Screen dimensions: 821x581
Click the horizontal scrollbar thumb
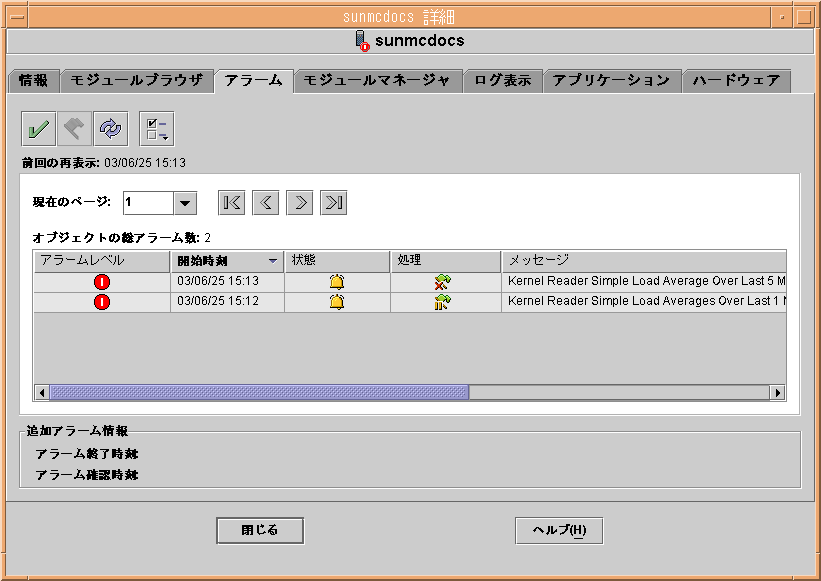(x=259, y=393)
